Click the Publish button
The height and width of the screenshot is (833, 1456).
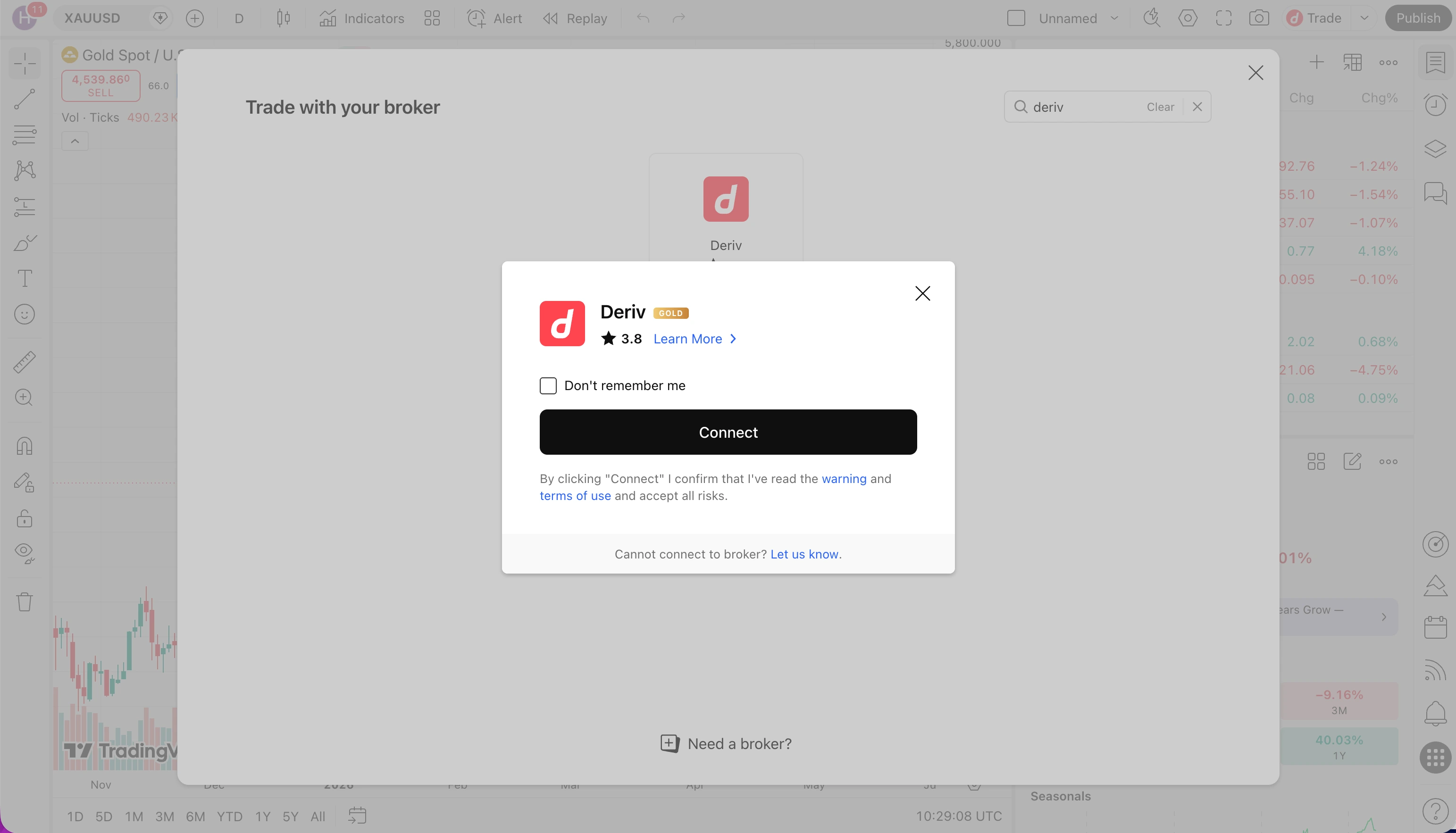pos(1418,18)
